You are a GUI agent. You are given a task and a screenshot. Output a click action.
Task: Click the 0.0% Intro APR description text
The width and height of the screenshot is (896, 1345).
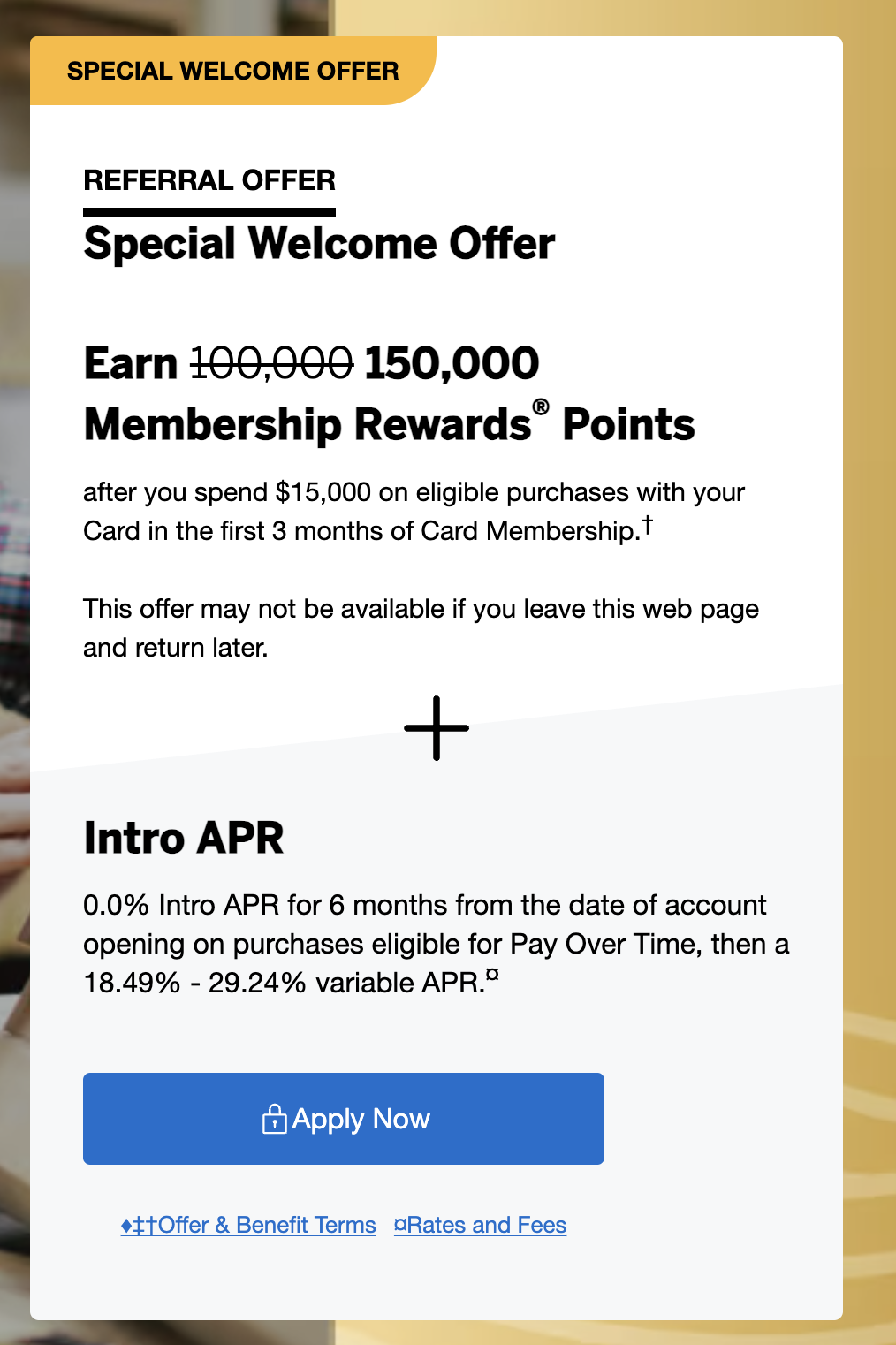[436, 944]
